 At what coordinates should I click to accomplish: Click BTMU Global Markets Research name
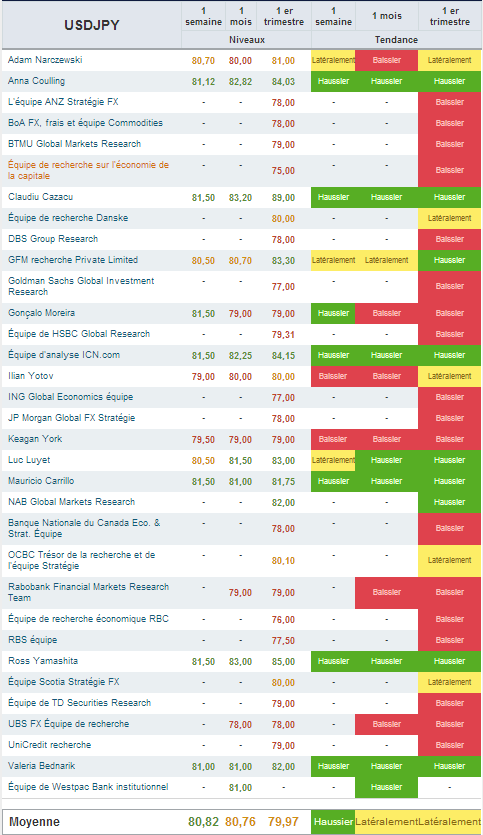75,144
